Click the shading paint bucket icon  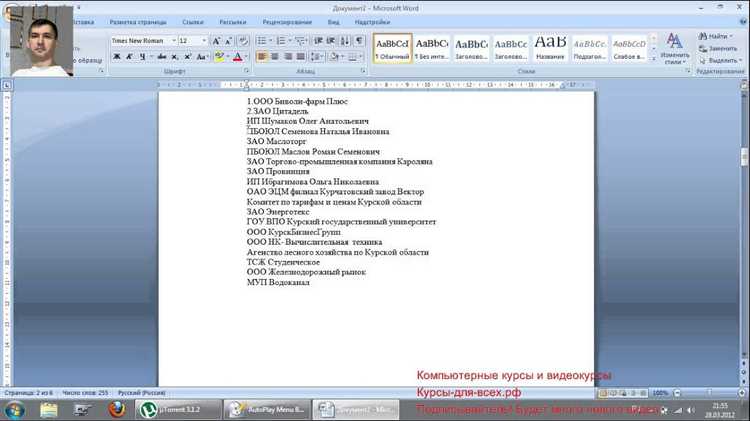pyautogui.click(x=334, y=57)
